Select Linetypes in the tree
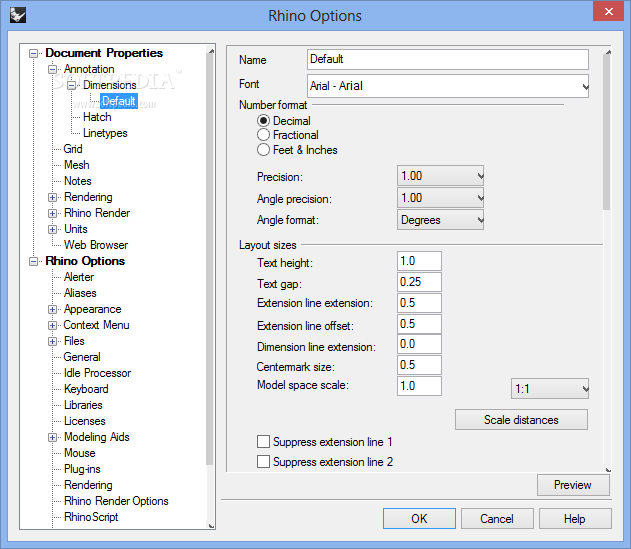 (105, 133)
